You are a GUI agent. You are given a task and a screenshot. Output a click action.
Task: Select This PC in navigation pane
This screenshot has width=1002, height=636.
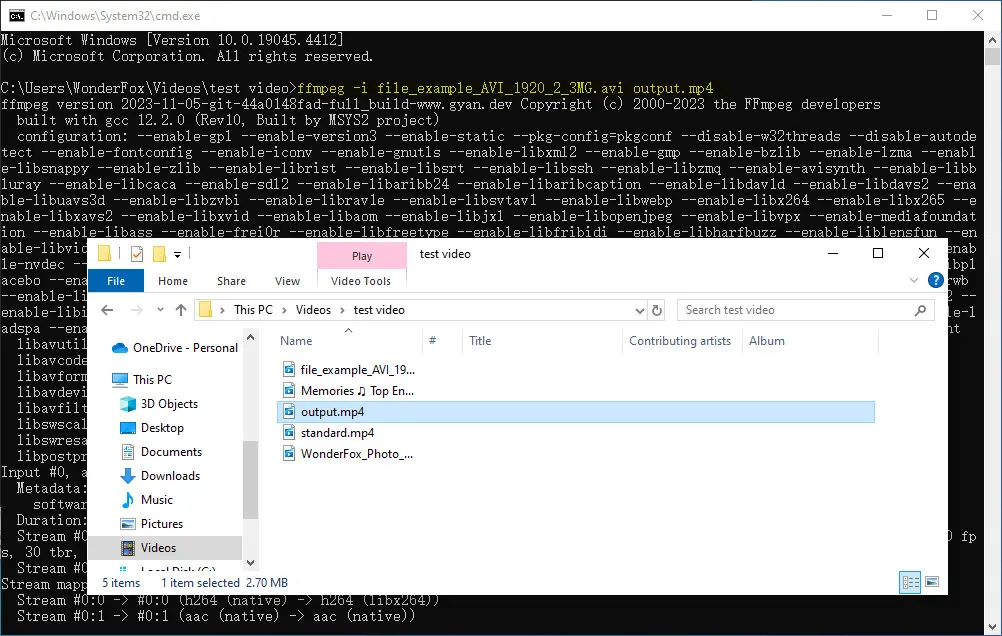tap(152, 380)
